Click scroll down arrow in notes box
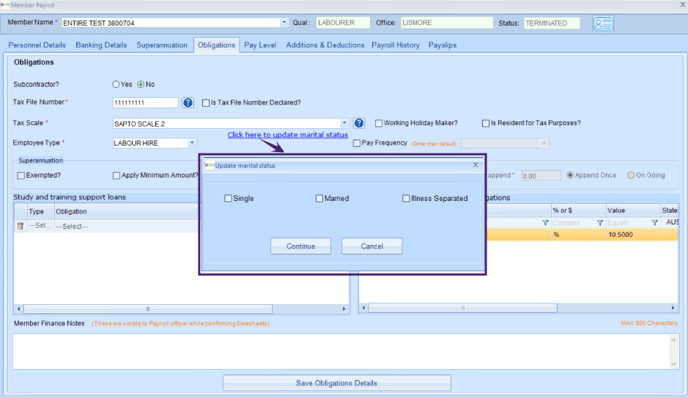Viewport: 688px width, 397px height. (674, 364)
